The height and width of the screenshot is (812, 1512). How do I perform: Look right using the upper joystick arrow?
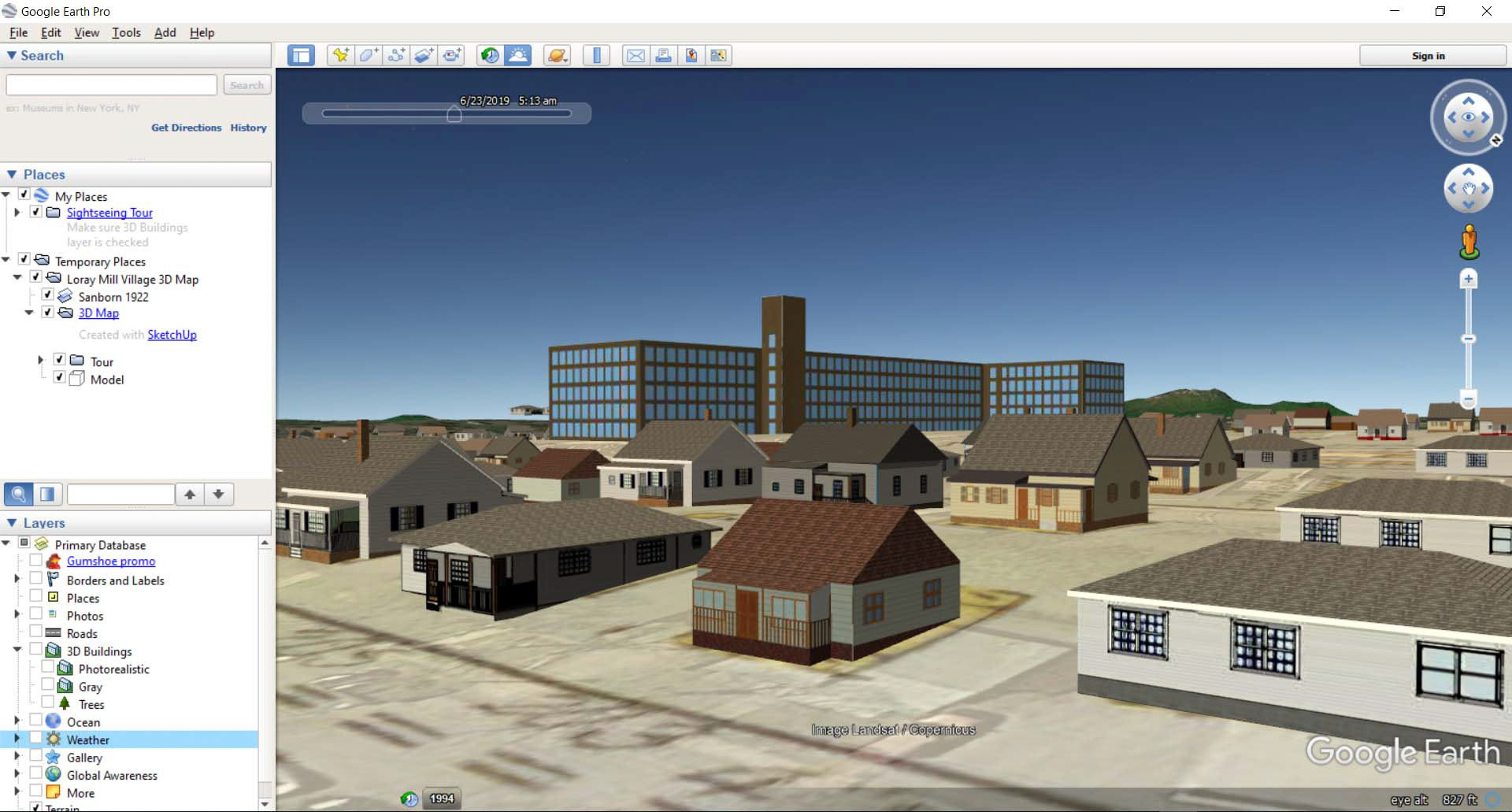click(x=1486, y=117)
